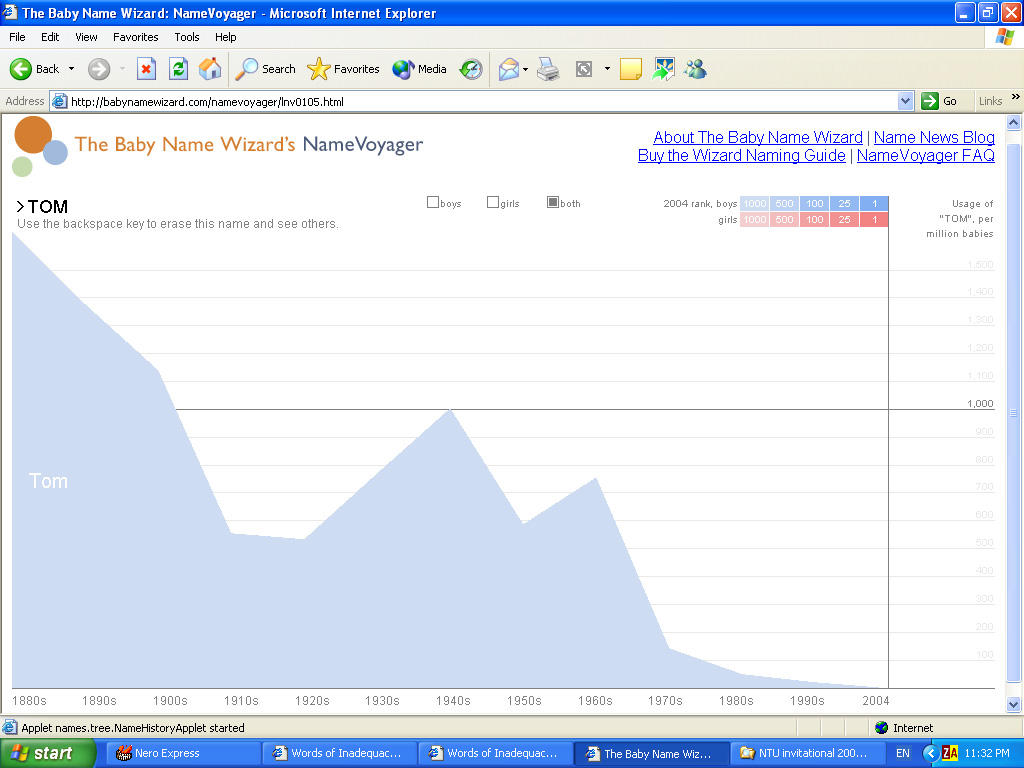Open the History icon
The image size is (1024, 768).
coord(471,69)
